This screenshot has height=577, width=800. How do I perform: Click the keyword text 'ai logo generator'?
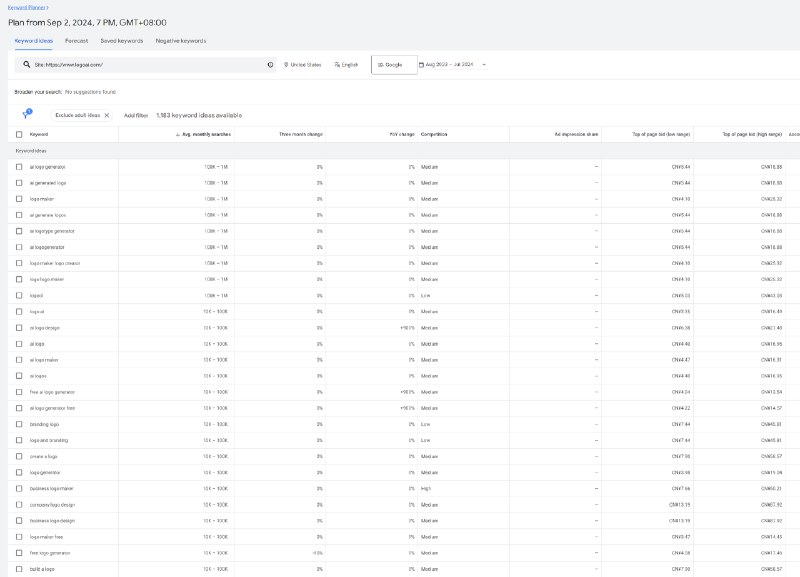click(x=47, y=167)
